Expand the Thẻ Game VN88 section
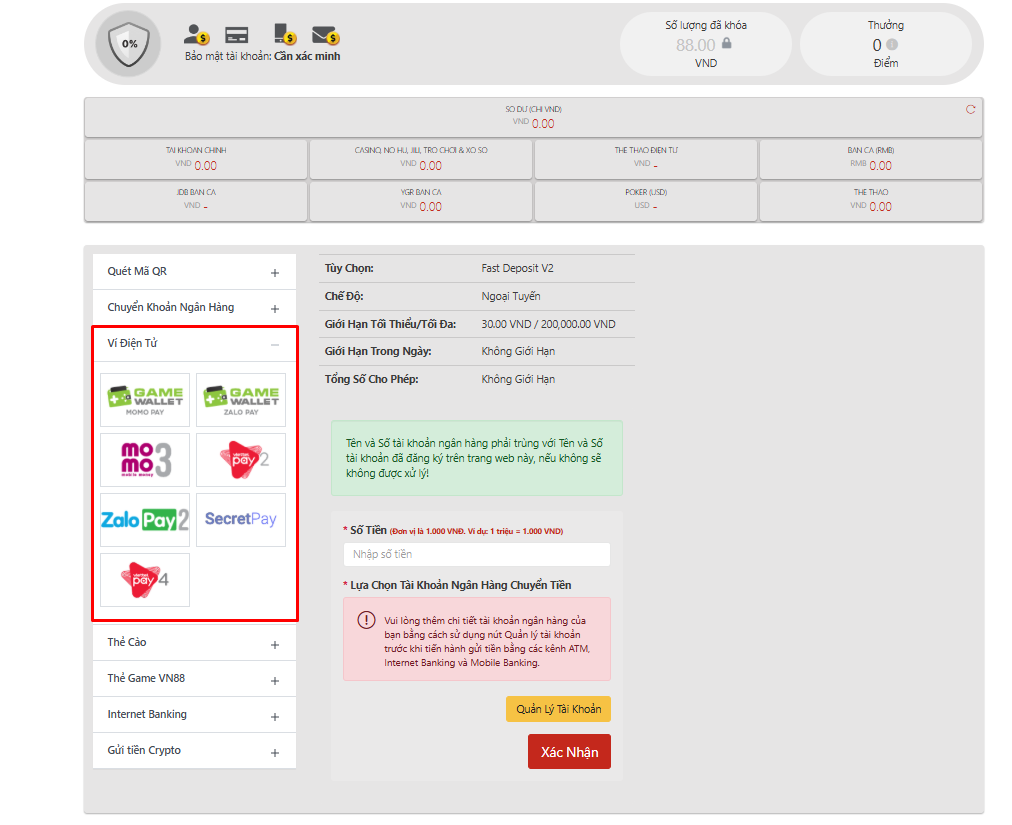This screenshot has width=1012, height=825. 194,679
